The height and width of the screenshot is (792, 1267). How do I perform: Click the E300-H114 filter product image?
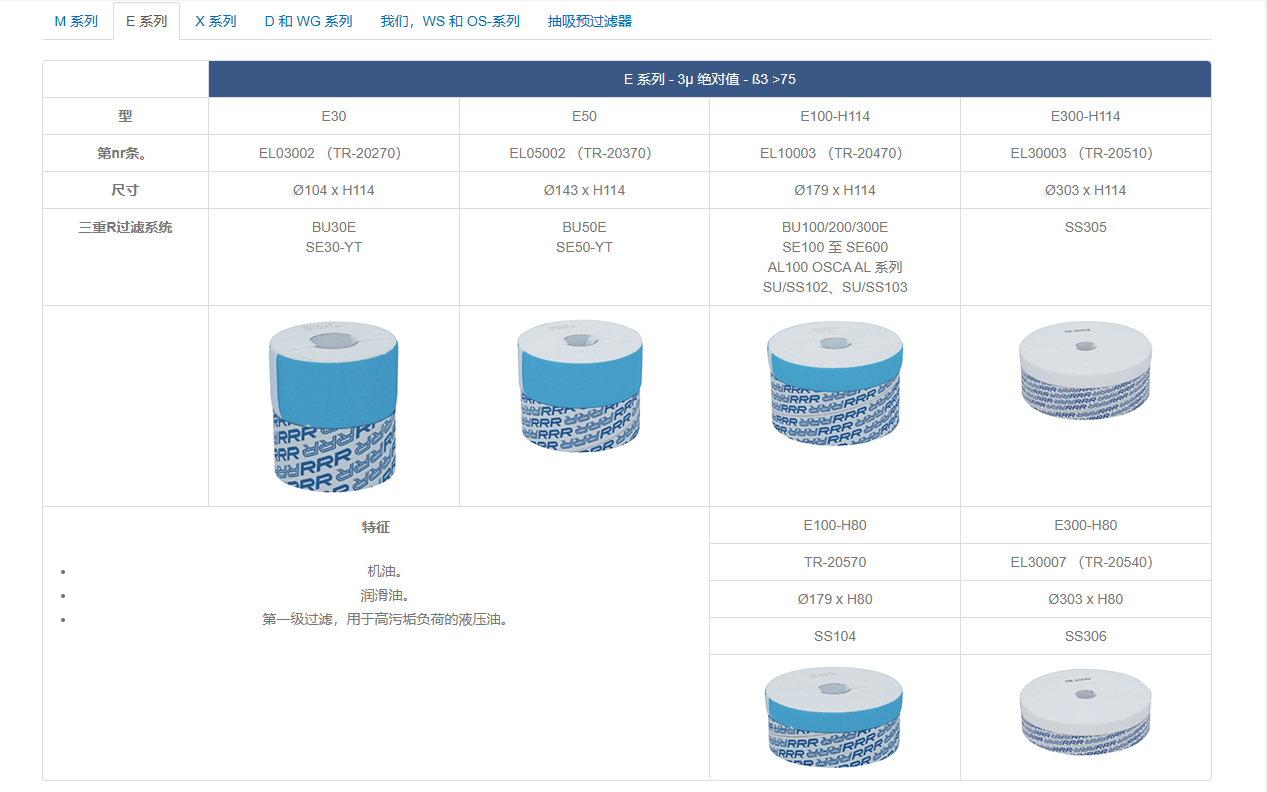(1085, 370)
